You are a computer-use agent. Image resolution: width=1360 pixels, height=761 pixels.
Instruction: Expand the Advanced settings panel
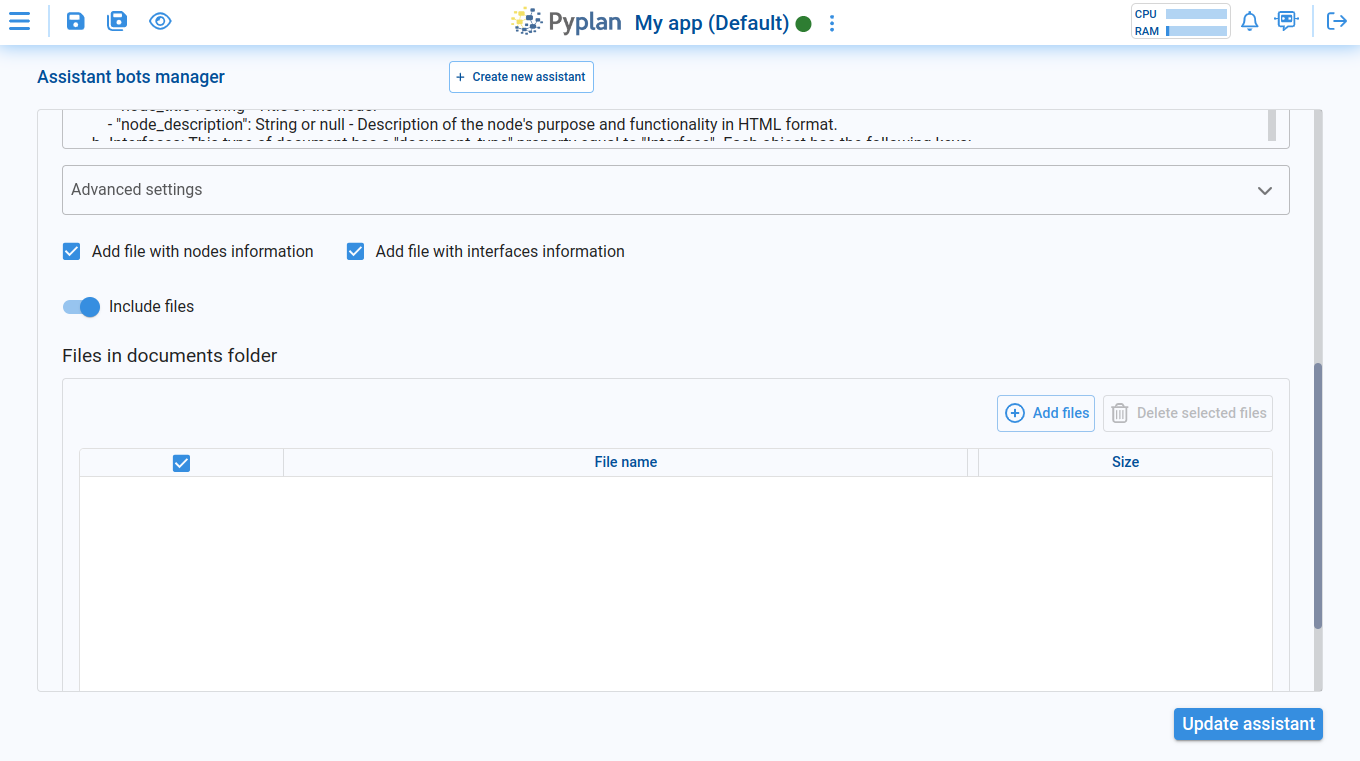pos(676,190)
